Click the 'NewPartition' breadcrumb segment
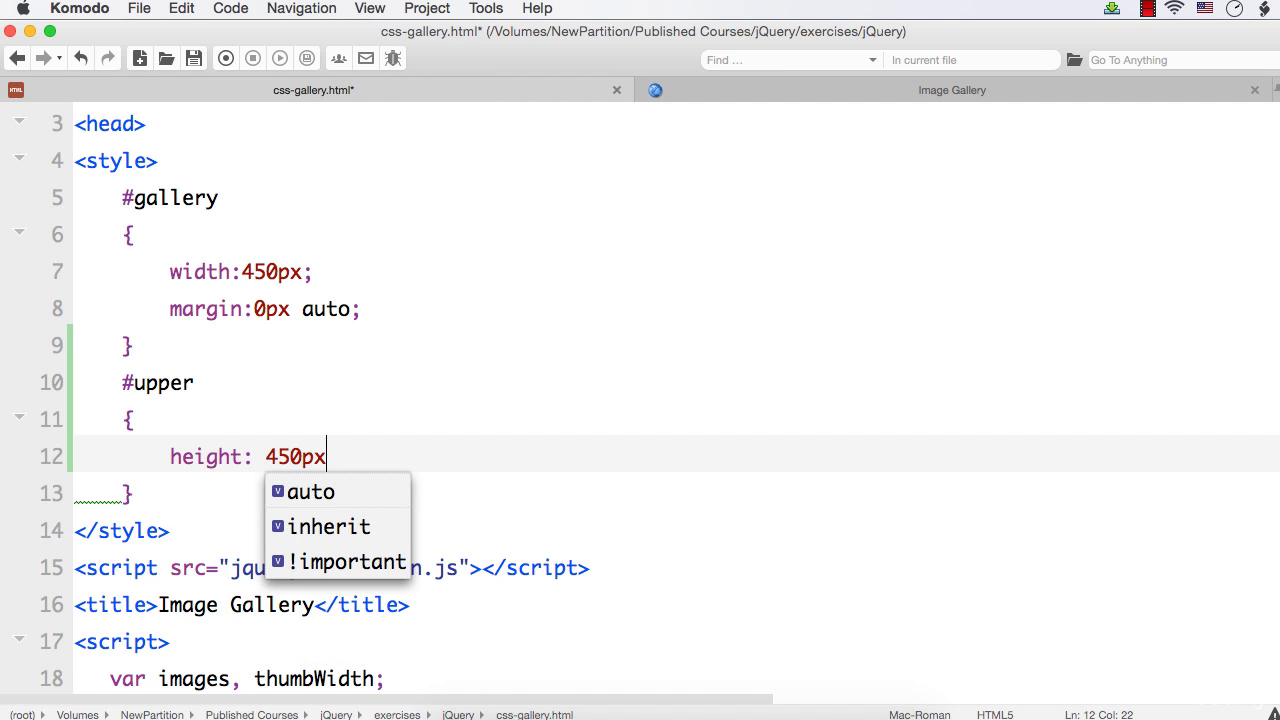The width and height of the screenshot is (1280, 720). pos(152,714)
